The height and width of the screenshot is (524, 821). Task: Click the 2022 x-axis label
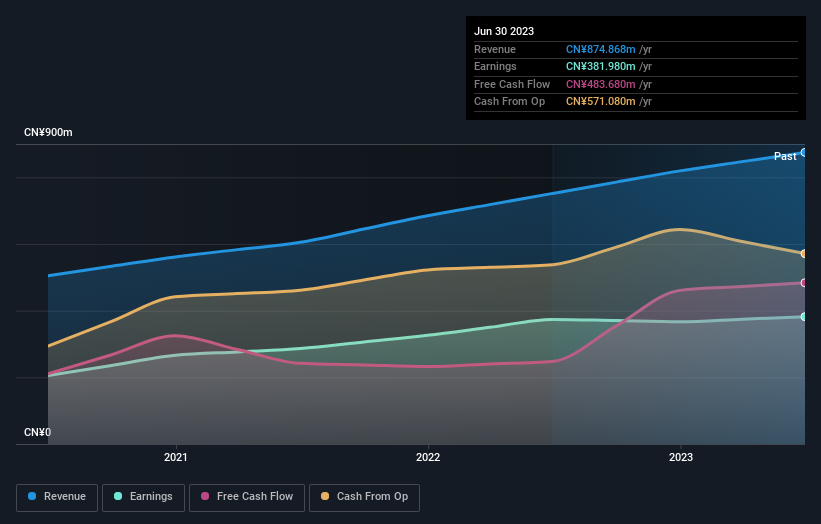pos(428,458)
